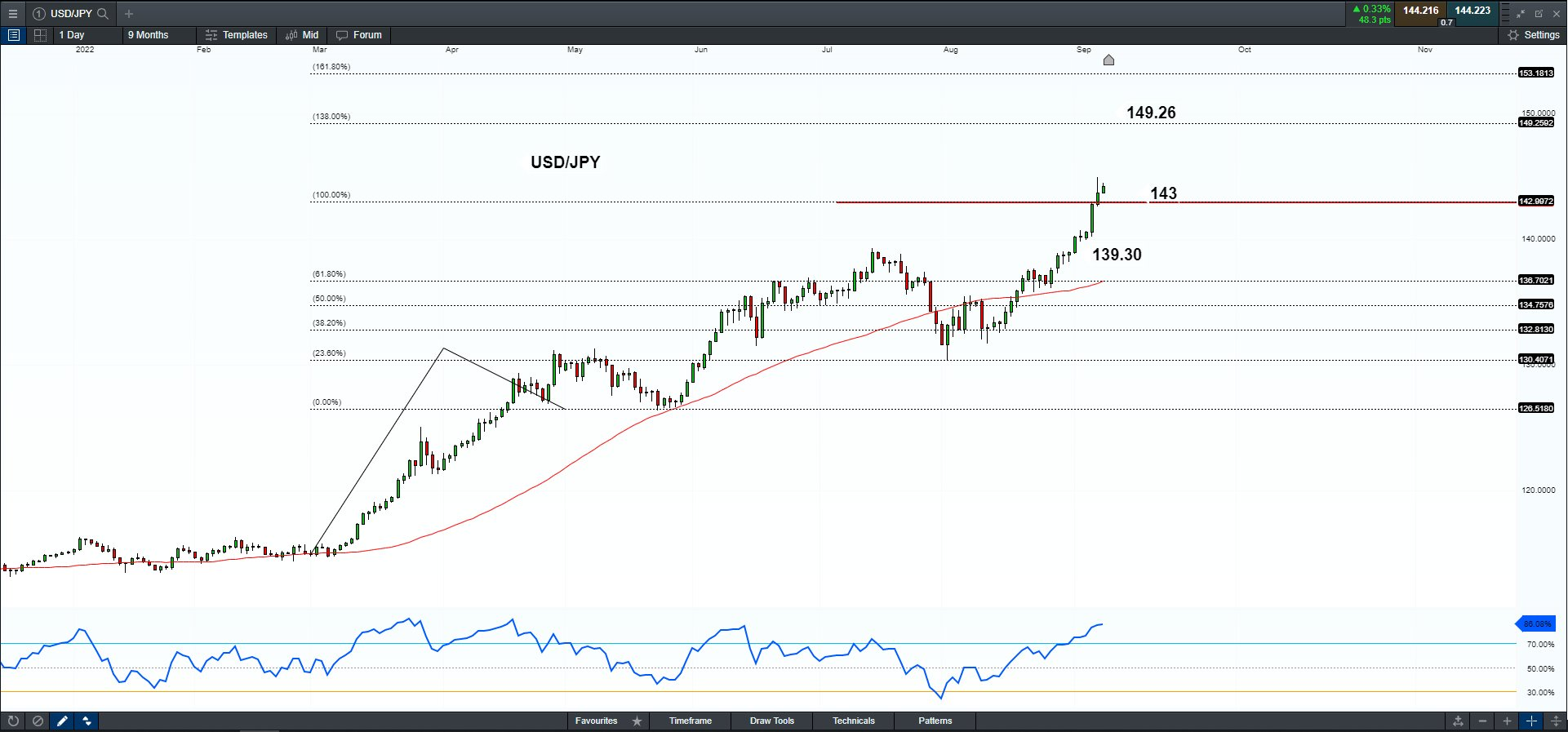The height and width of the screenshot is (732, 1568).
Task: Open chart Settings
Action: [x=1534, y=35]
